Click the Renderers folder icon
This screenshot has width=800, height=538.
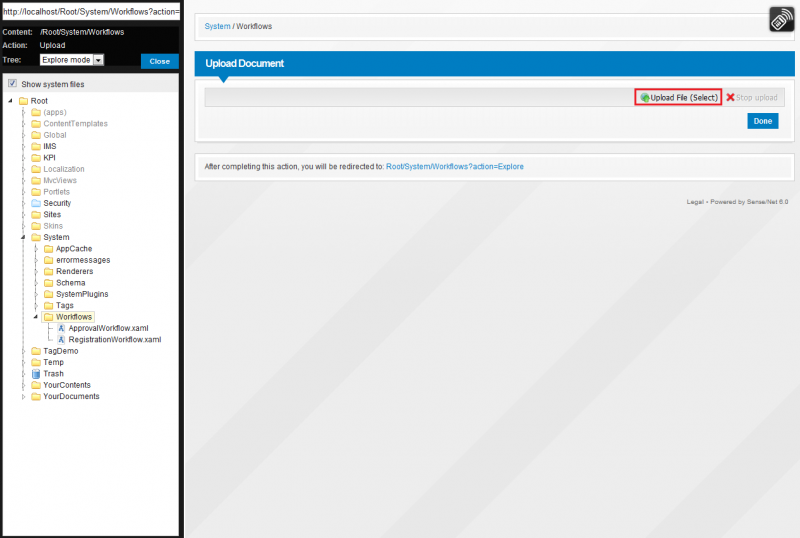point(48,272)
